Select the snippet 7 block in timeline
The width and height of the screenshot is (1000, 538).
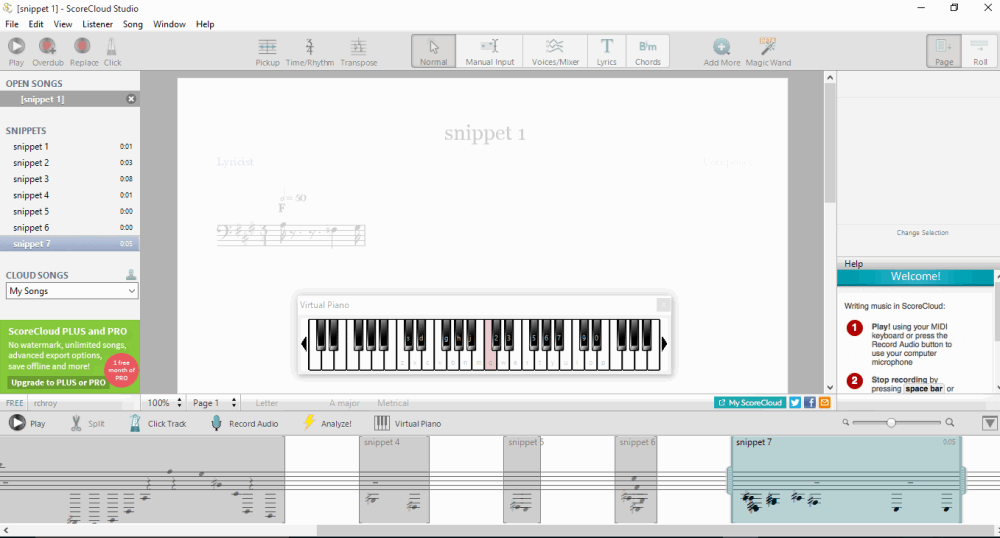tap(846, 479)
